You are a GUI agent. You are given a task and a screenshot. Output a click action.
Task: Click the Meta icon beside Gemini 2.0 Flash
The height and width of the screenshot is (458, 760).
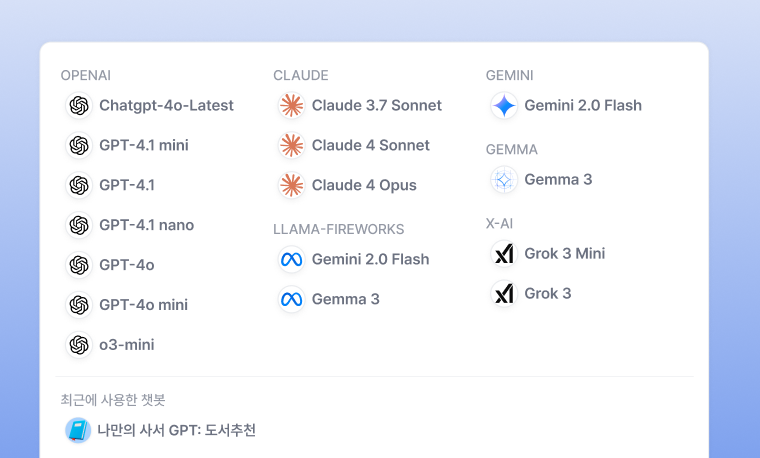(291, 259)
